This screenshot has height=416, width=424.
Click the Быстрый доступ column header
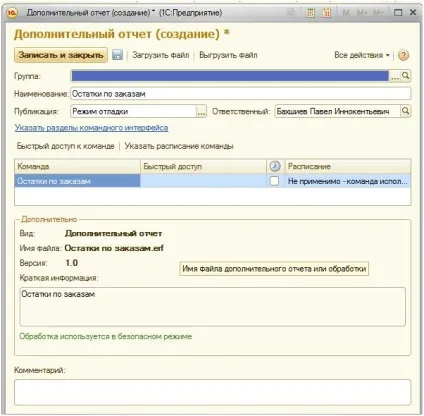click(204, 166)
